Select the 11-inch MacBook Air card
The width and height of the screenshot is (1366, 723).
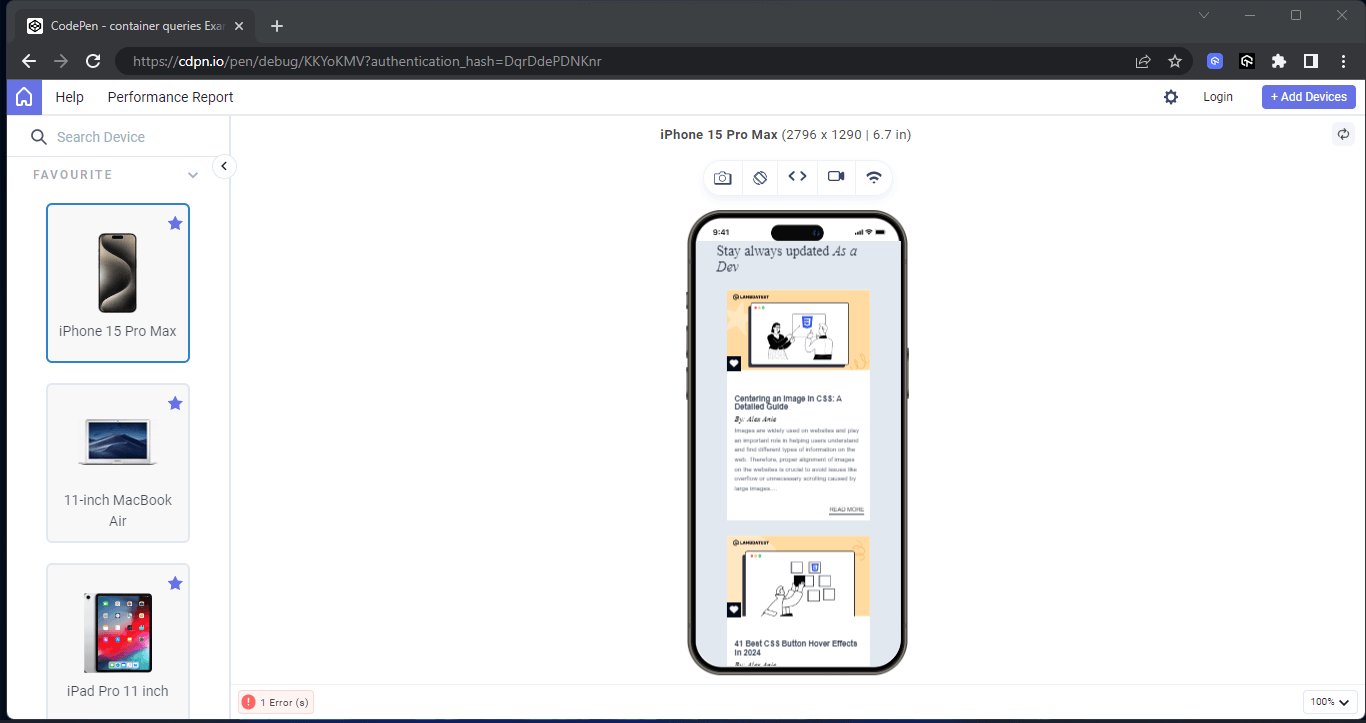tap(118, 463)
